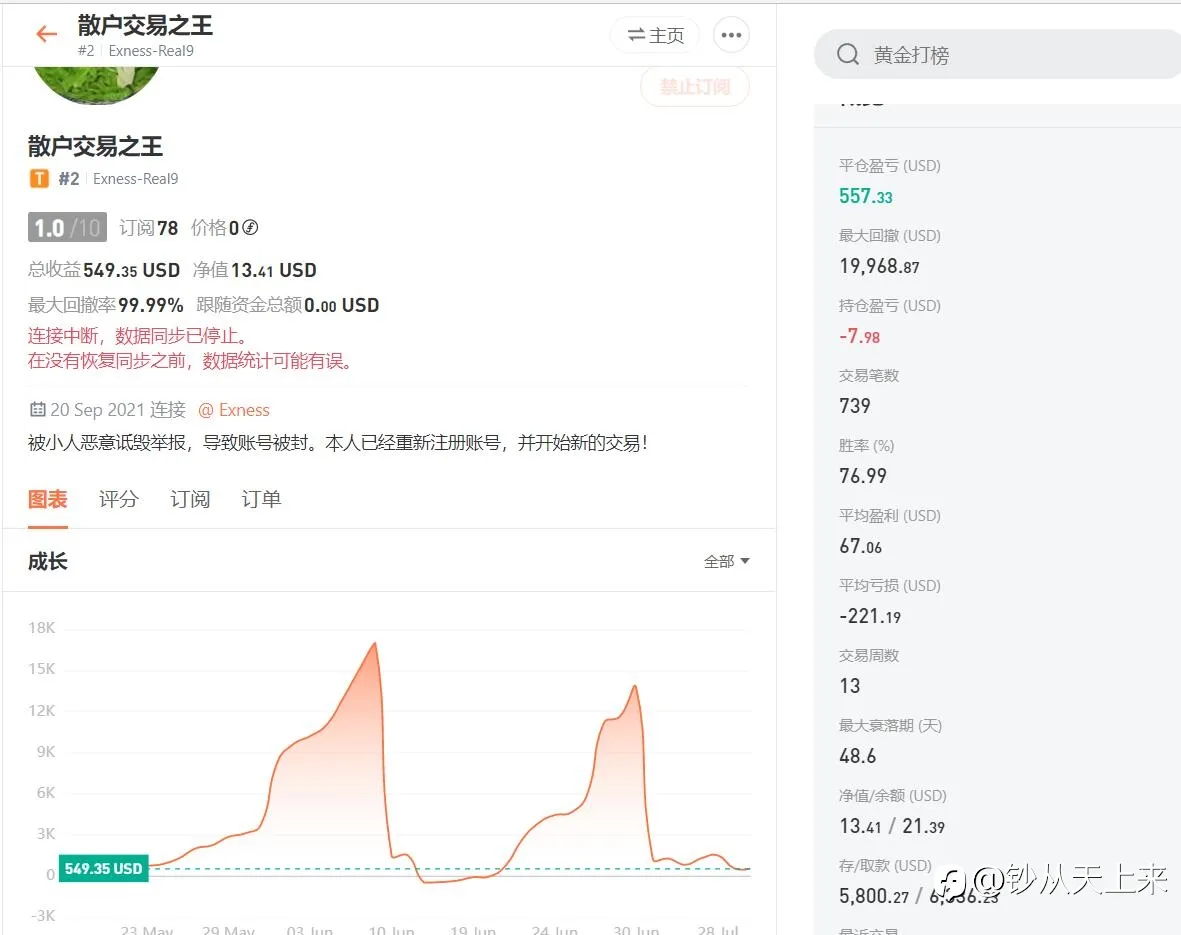
Task: Click the 订阅 78 subscriber count
Action: pyautogui.click(x=148, y=228)
